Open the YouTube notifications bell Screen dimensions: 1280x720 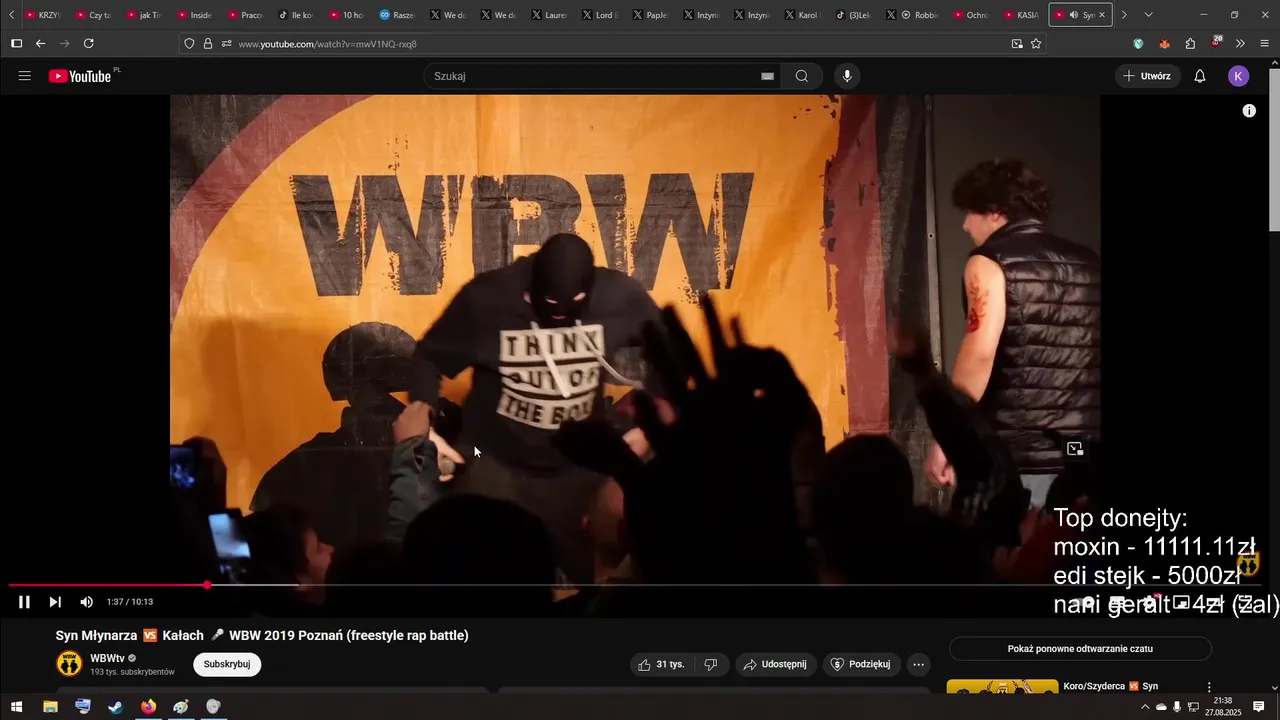1200,76
